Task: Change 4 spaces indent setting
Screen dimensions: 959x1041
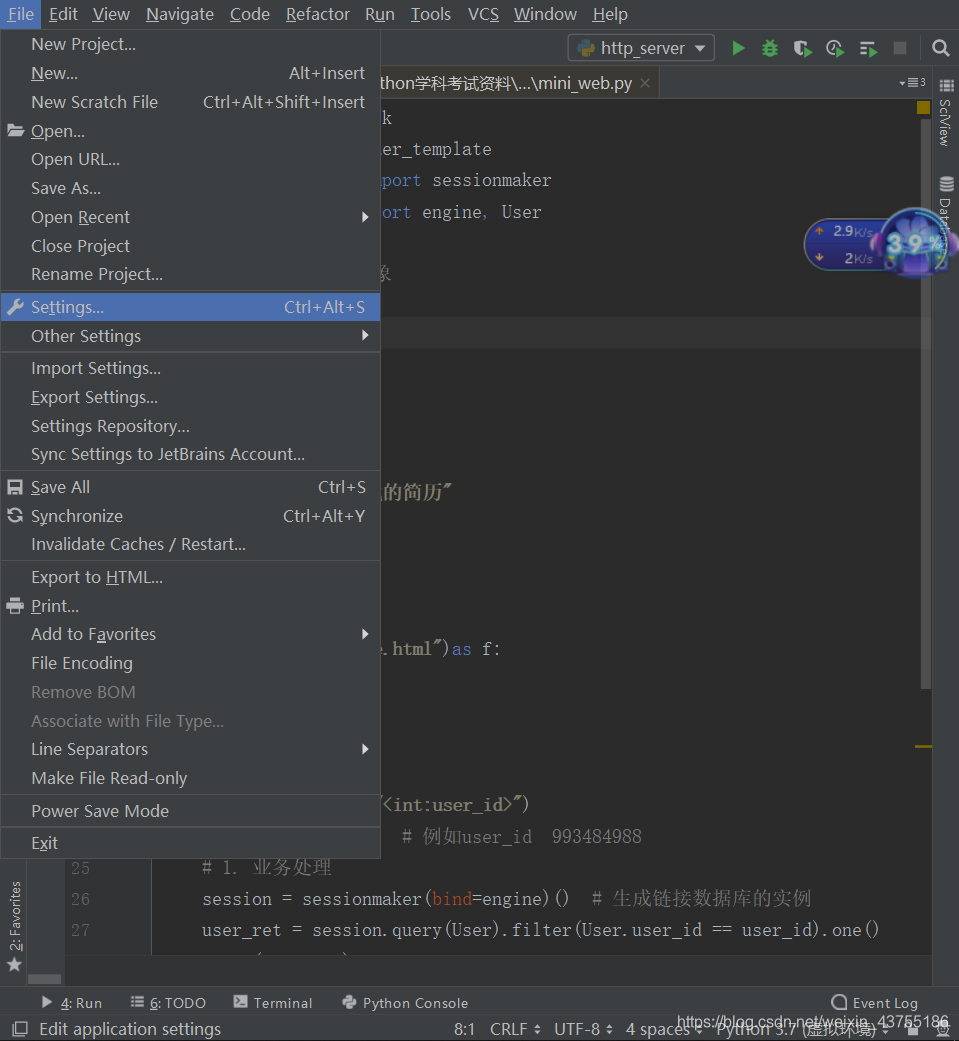Action: 663,1029
